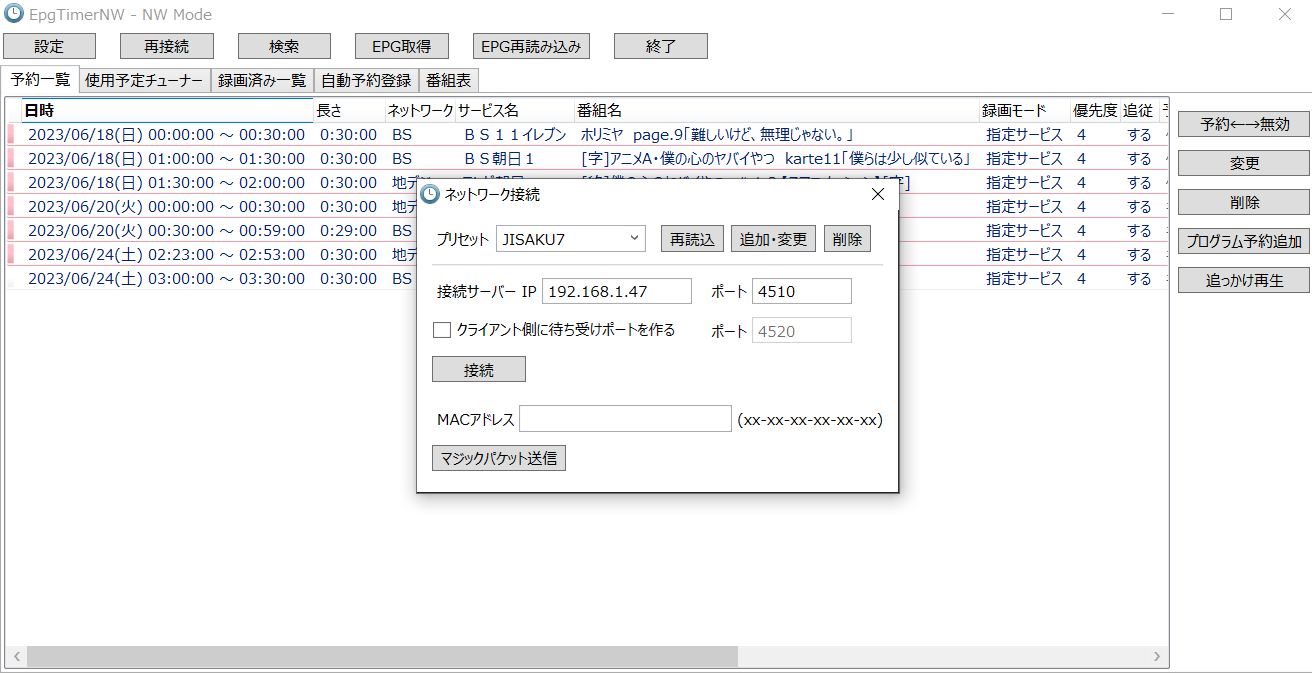This screenshot has height=673, width=1312.
Task: Click 再接続 to reconnect to server
Action: click(166, 45)
